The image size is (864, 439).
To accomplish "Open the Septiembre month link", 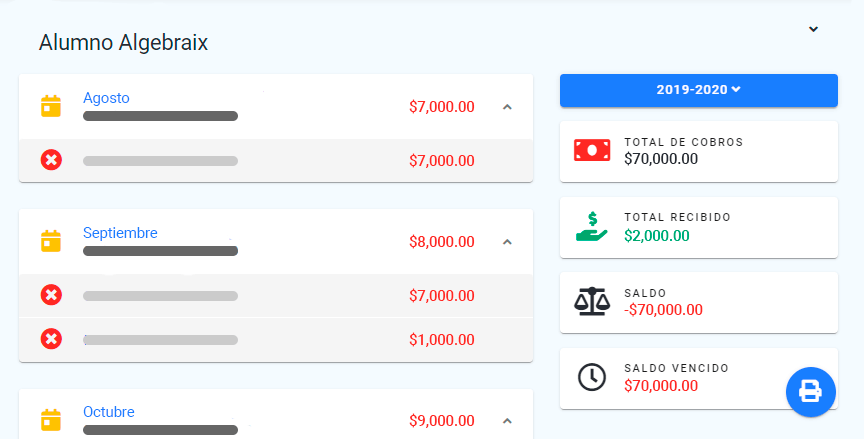I will (120, 233).
